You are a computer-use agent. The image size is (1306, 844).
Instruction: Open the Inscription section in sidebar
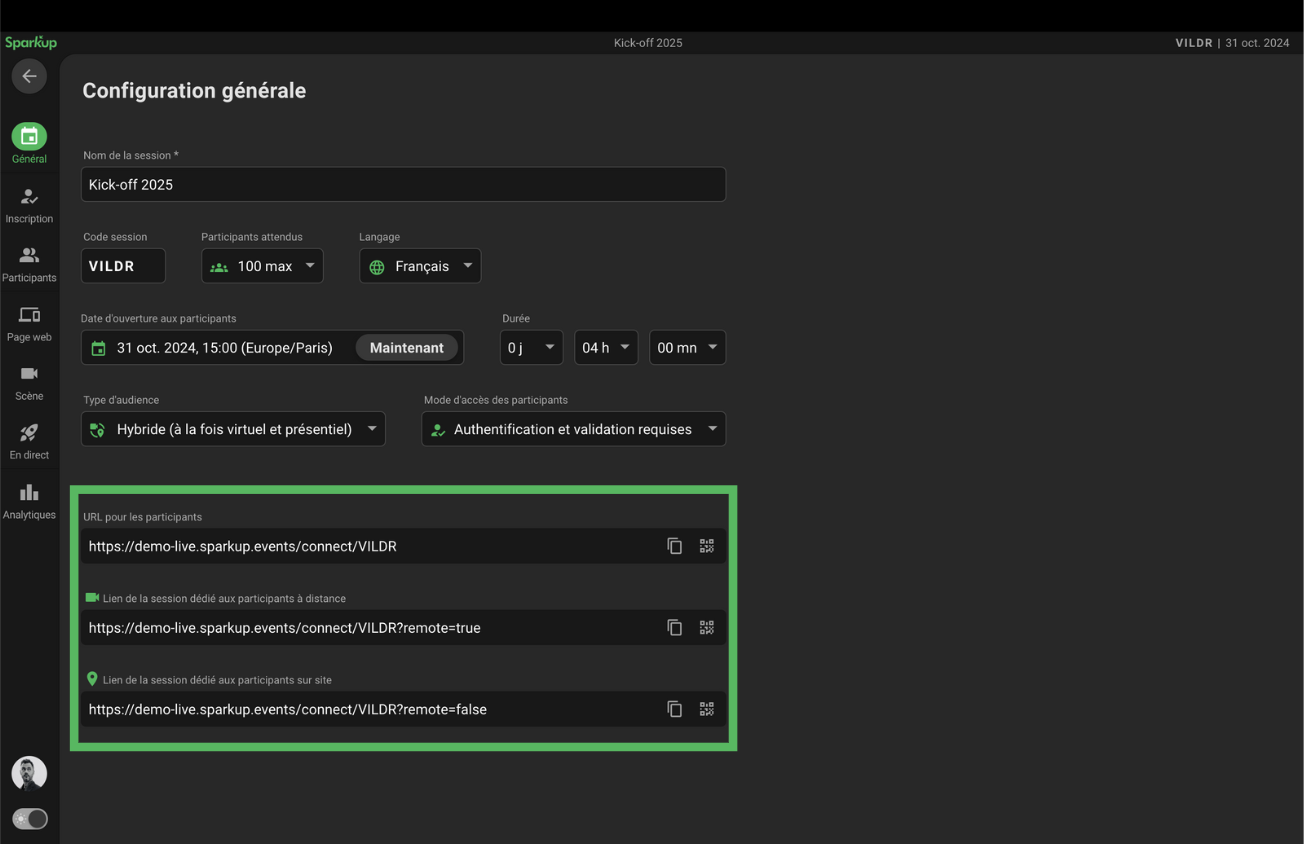pyautogui.click(x=29, y=206)
